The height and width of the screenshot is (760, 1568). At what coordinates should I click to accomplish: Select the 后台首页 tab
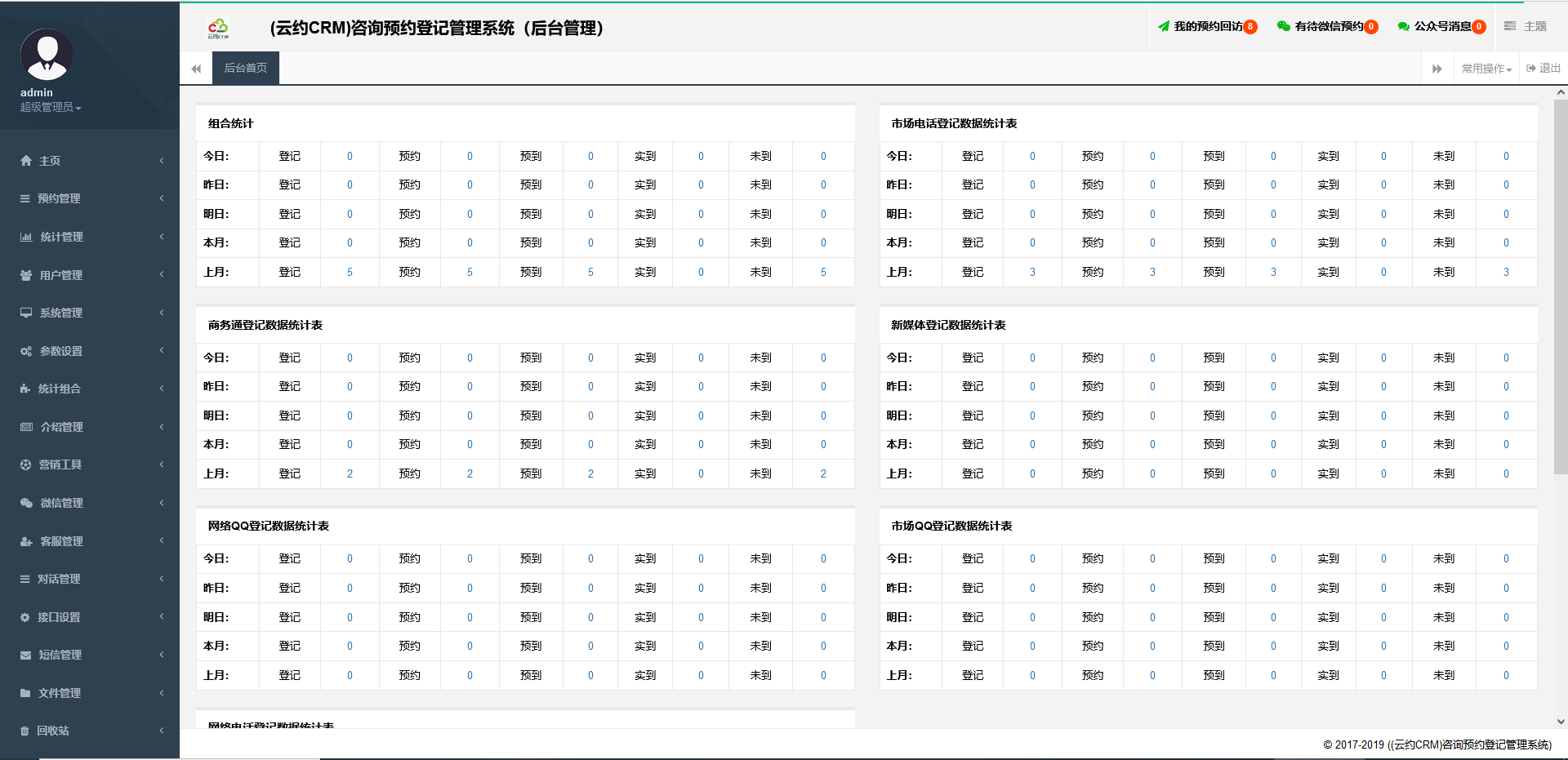tap(246, 69)
